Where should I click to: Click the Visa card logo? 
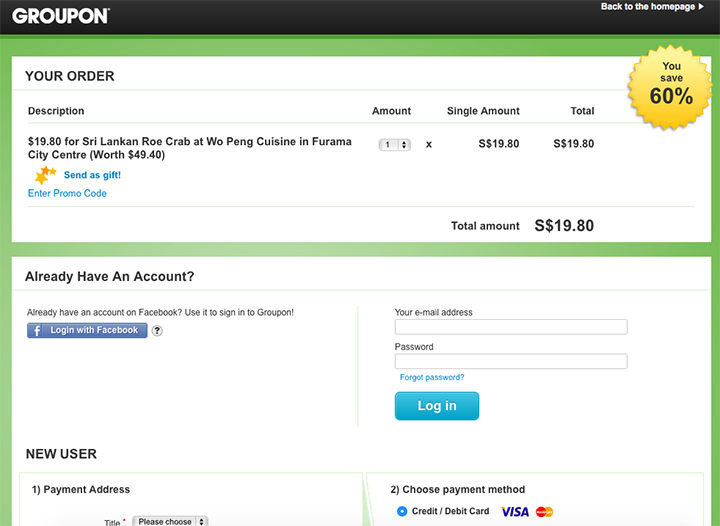click(x=515, y=511)
